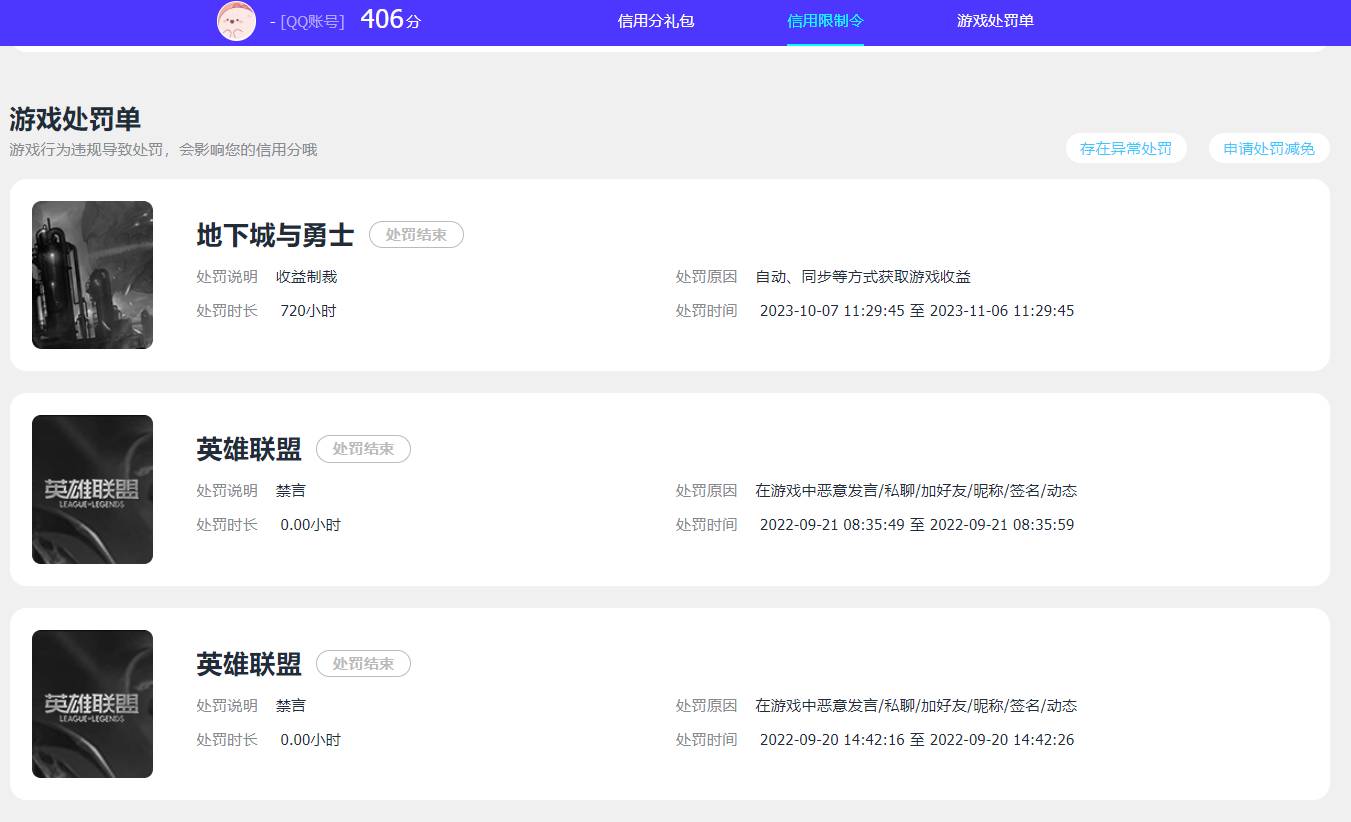Click the 720小时 penalty duration value
The width and height of the screenshot is (1351, 822).
306,310
